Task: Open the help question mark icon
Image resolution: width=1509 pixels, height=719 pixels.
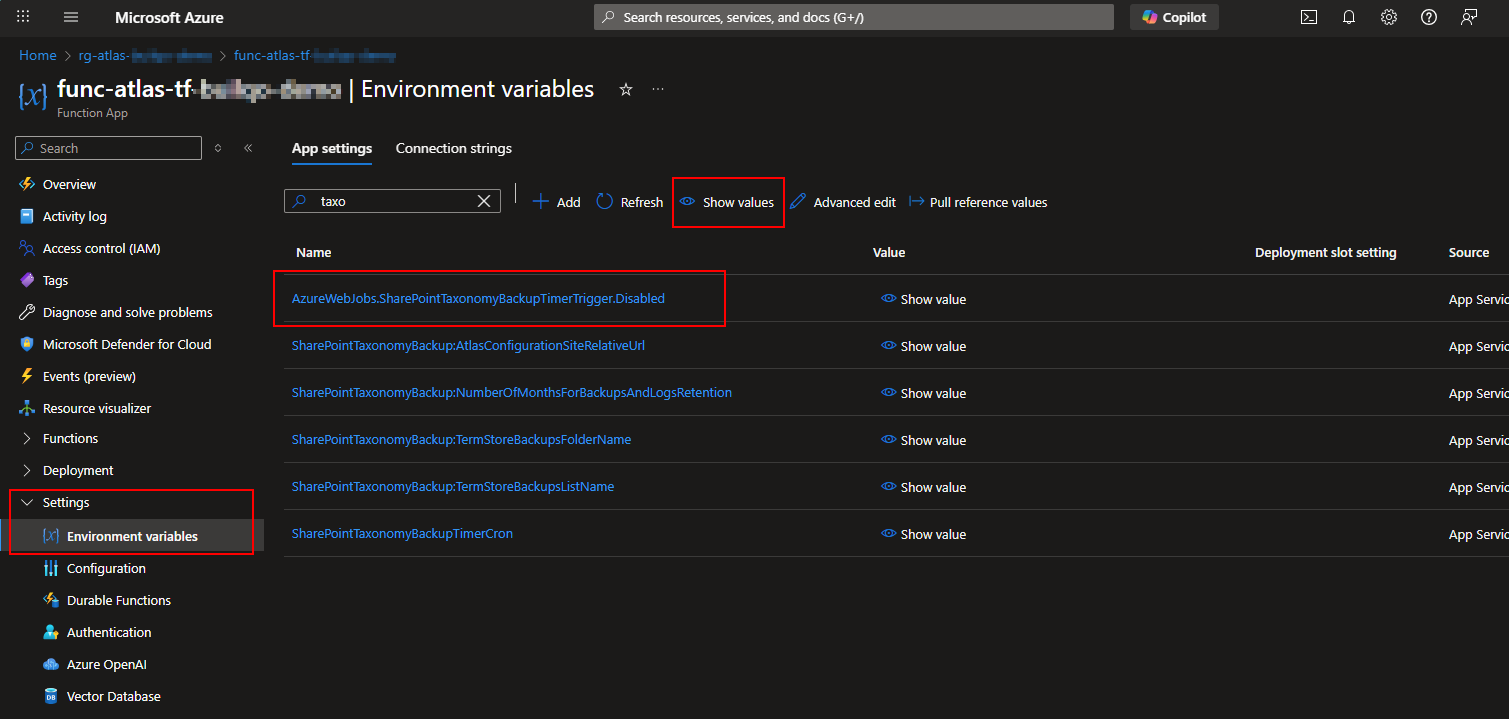Action: (x=1429, y=17)
